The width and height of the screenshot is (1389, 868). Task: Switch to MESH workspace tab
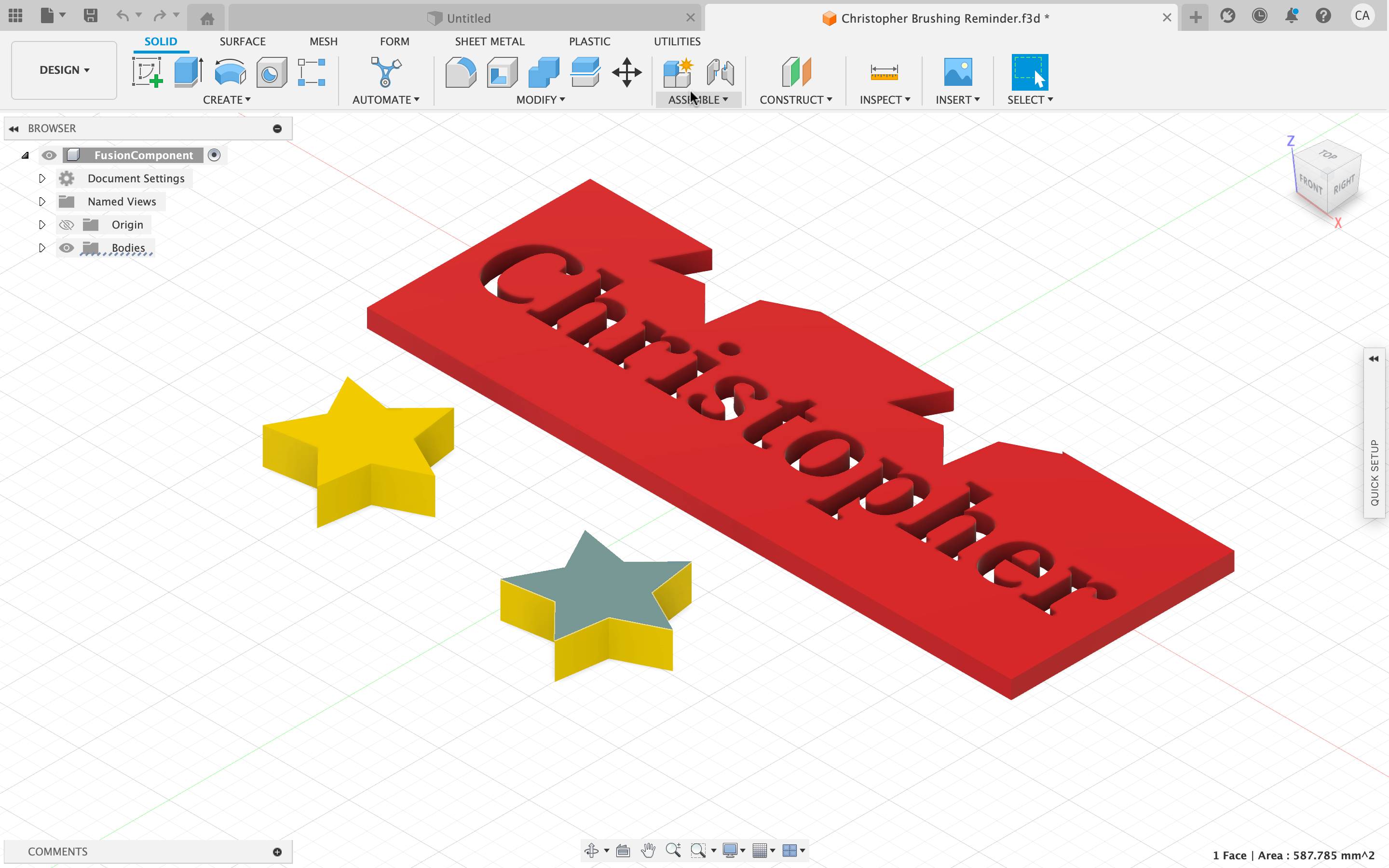pos(323,41)
